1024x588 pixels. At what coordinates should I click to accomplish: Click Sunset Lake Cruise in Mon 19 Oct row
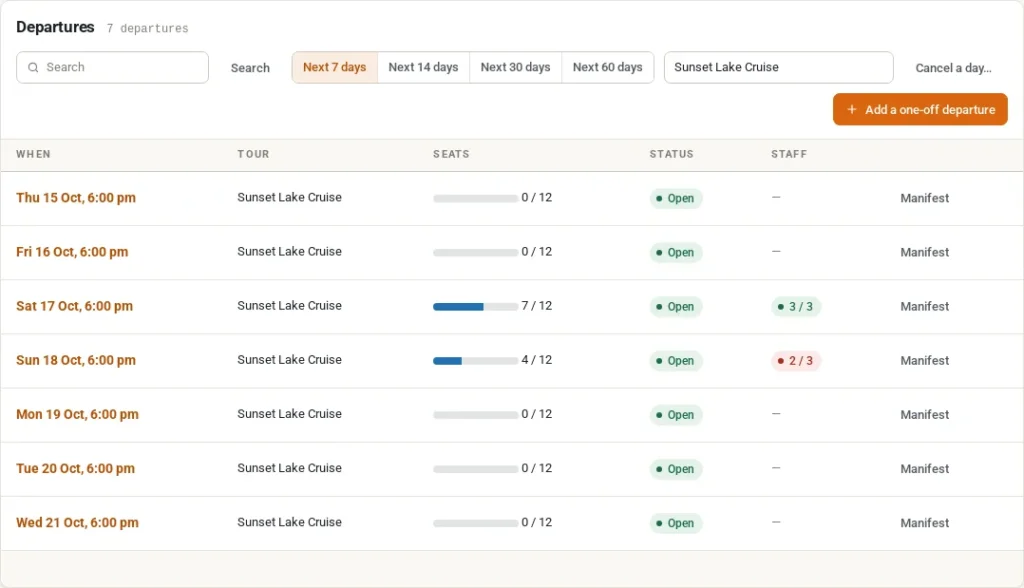tap(289, 414)
